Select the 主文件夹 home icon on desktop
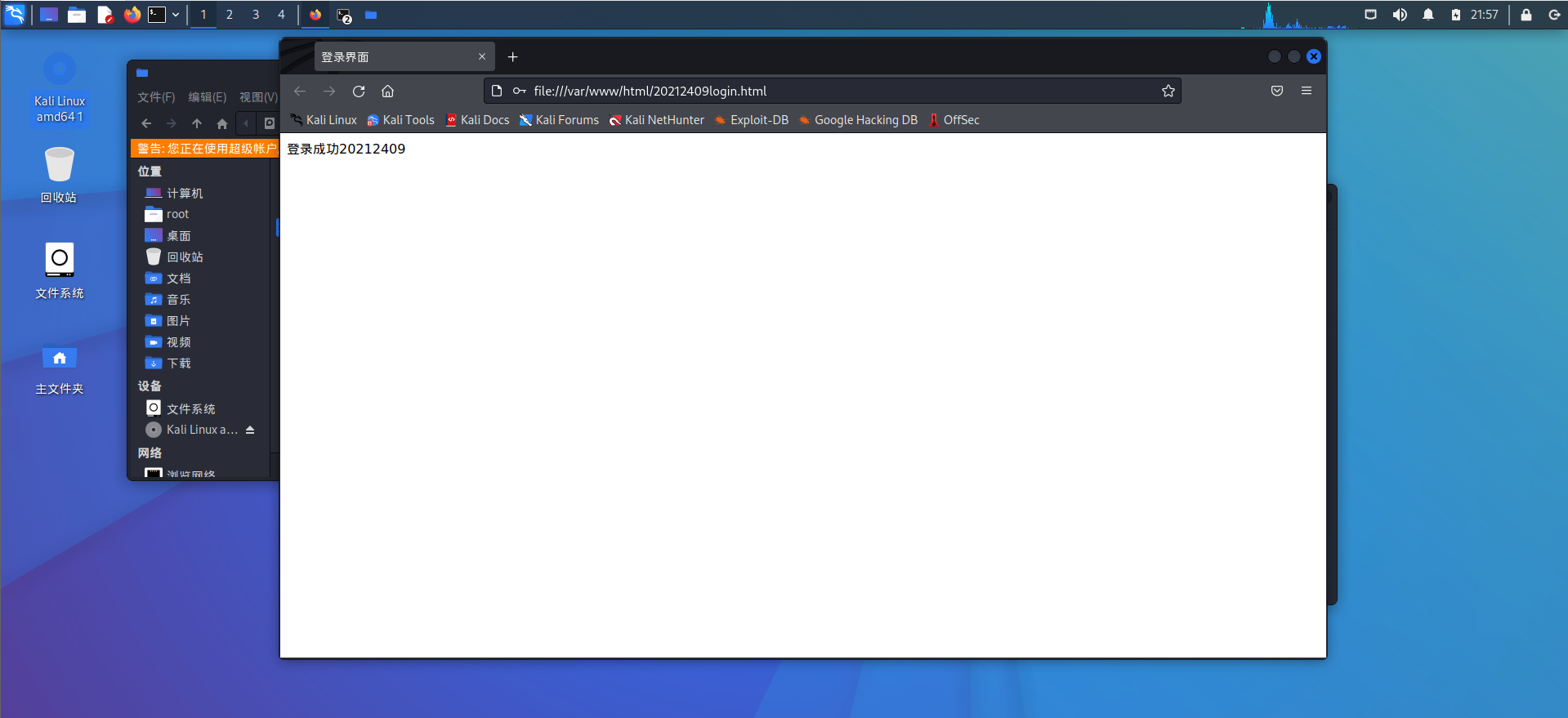Image resolution: width=1568 pixels, height=718 pixels. (59, 368)
